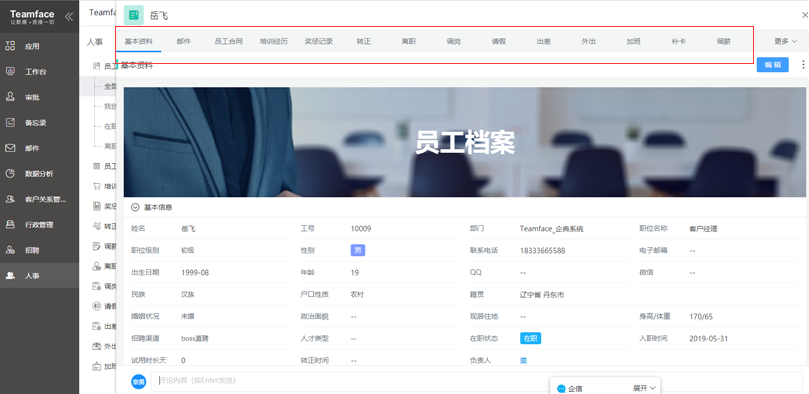
Task: Click the 在职 status tag
Action: tap(530, 338)
